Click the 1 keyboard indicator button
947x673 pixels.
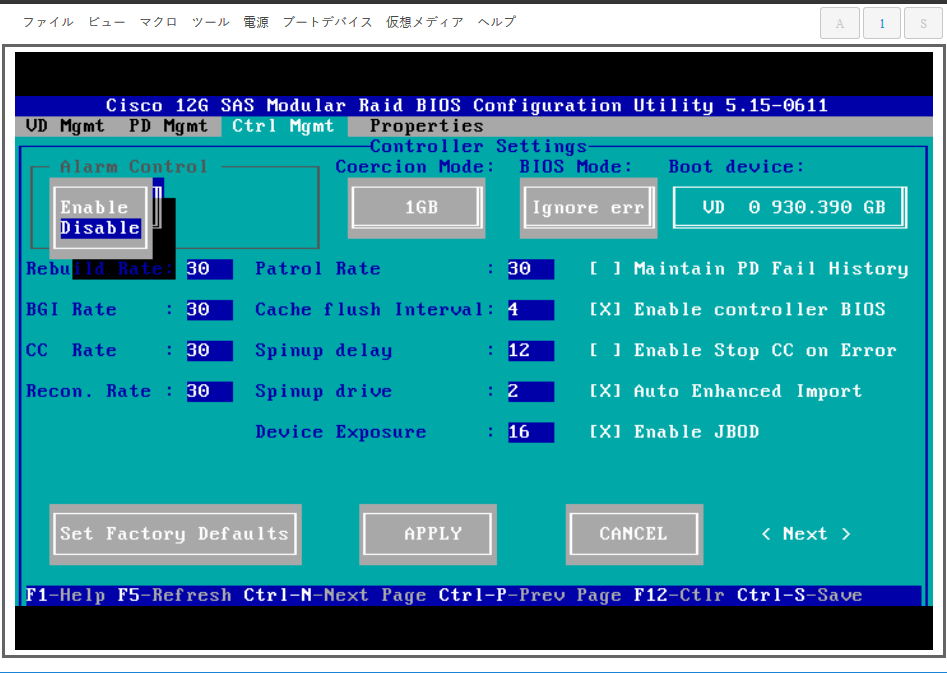(x=882, y=24)
